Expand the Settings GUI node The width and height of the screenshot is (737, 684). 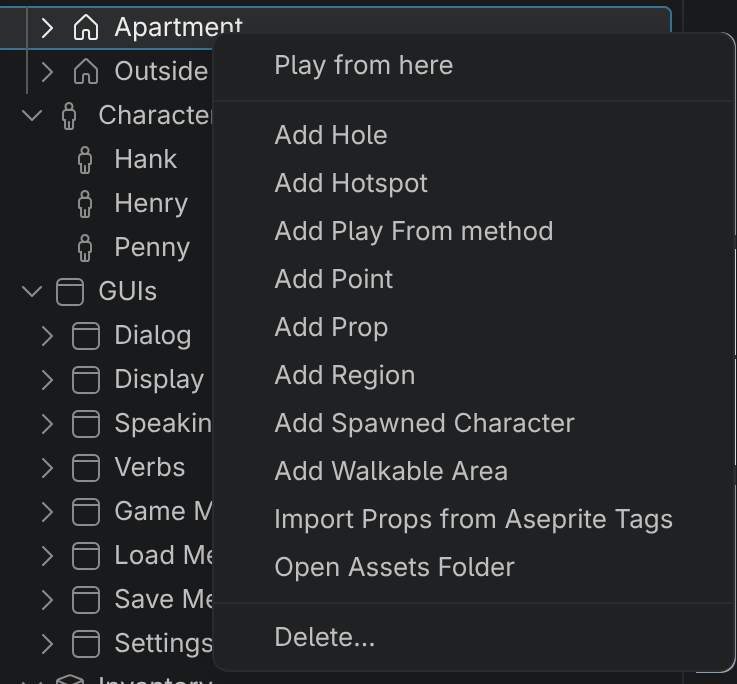point(47,644)
